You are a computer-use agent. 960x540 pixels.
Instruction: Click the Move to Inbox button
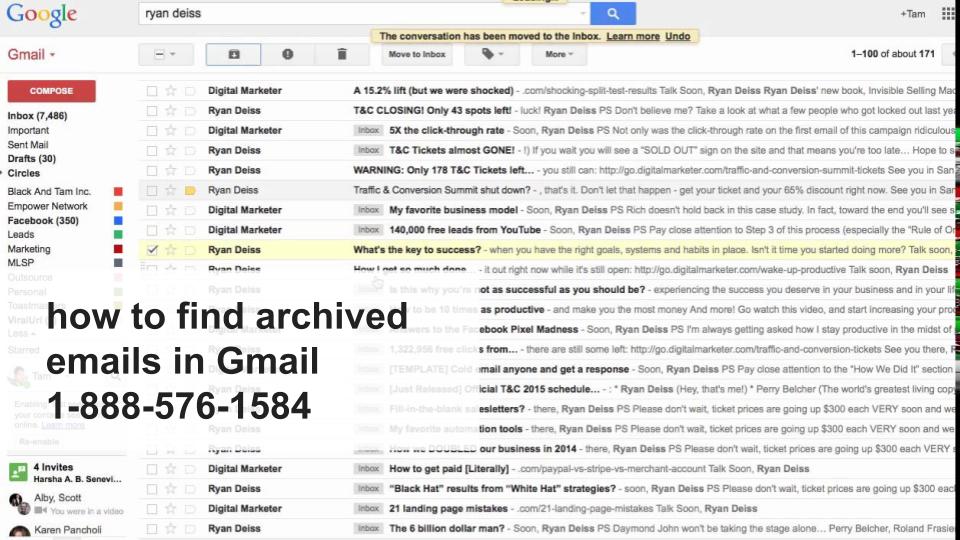click(417, 54)
